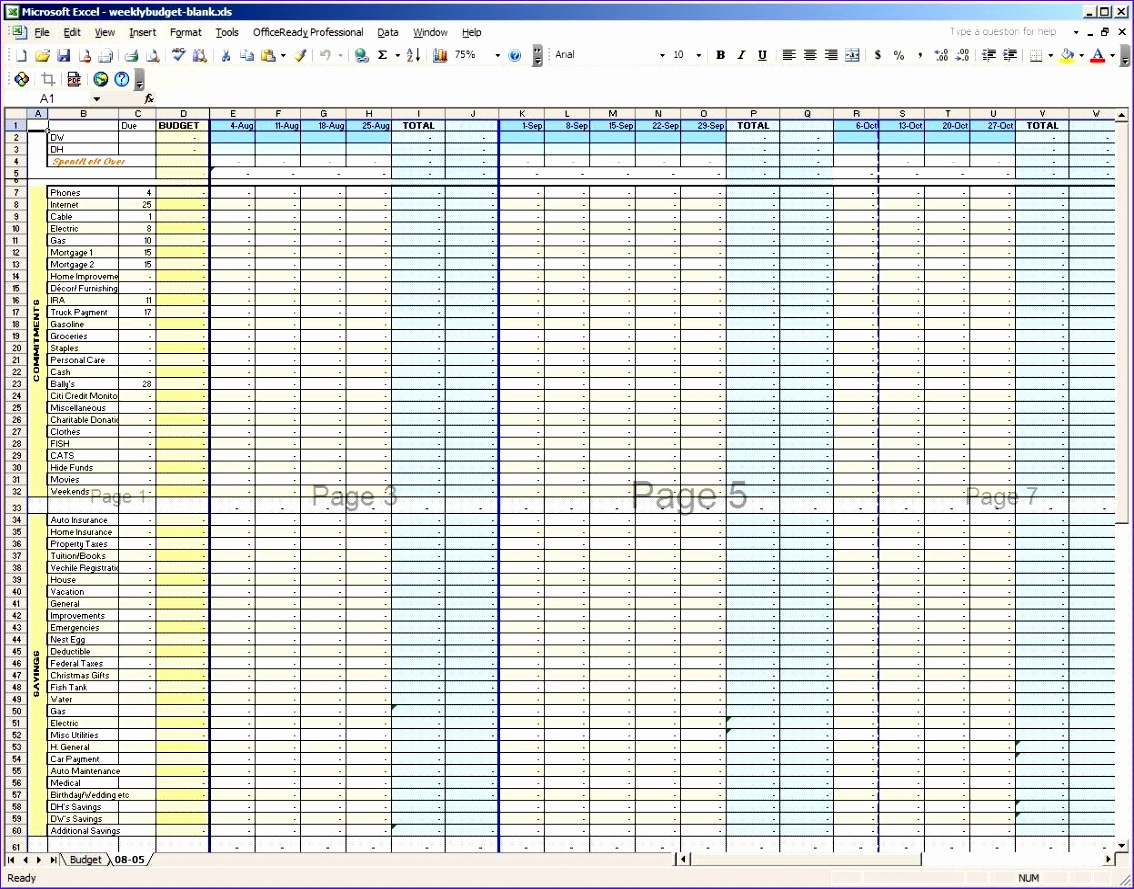Click the Microsoft Excel Help button
Image resolution: width=1134 pixels, height=889 pixels.
coord(514,55)
